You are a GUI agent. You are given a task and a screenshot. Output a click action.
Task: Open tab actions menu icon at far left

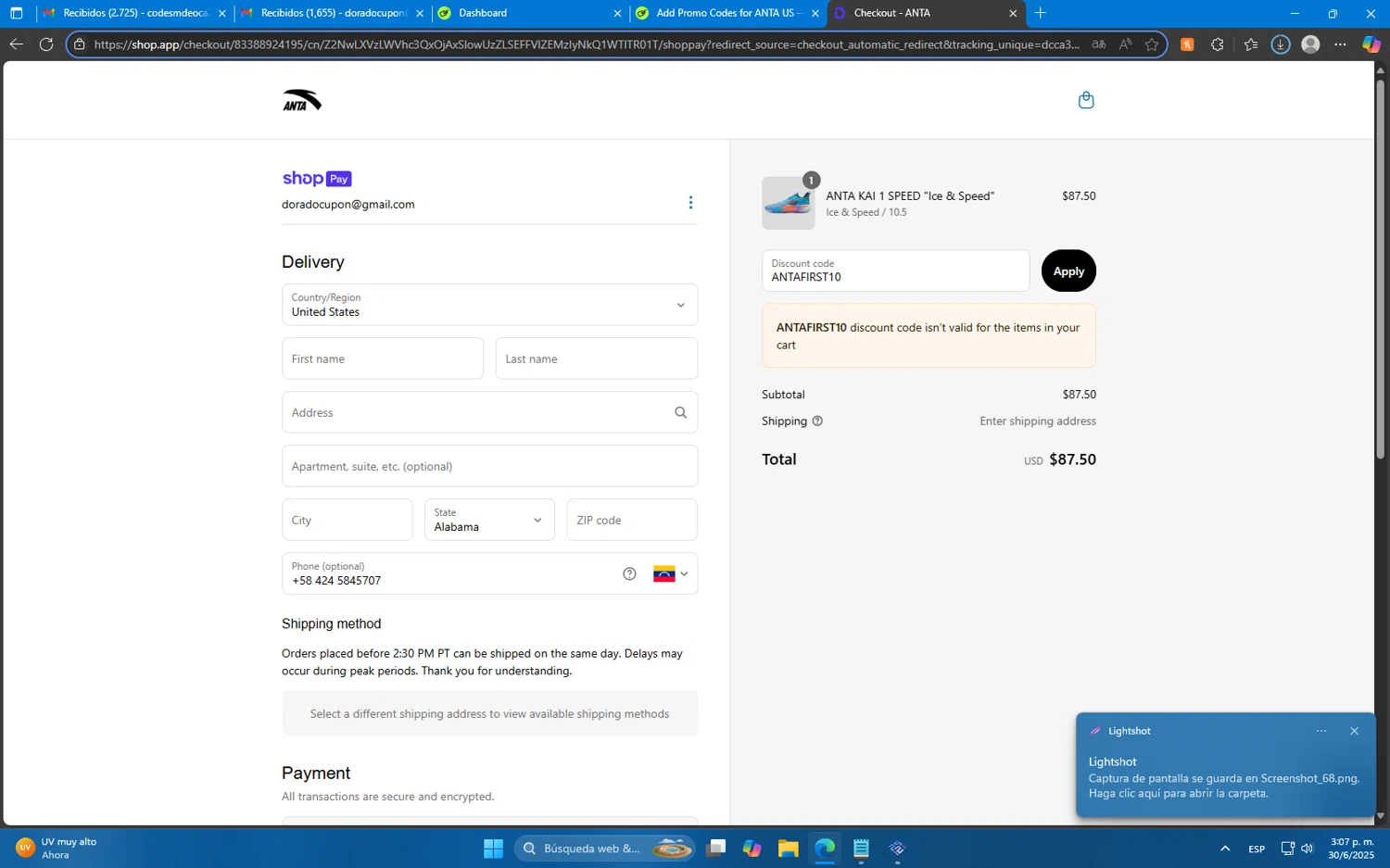[16, 13]
